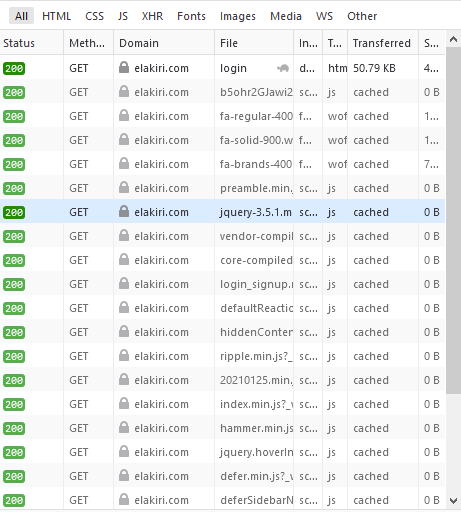Viewport: 461px width, 512px height.
Task: Select the defer.min.js request row
Action: (222, 476)
